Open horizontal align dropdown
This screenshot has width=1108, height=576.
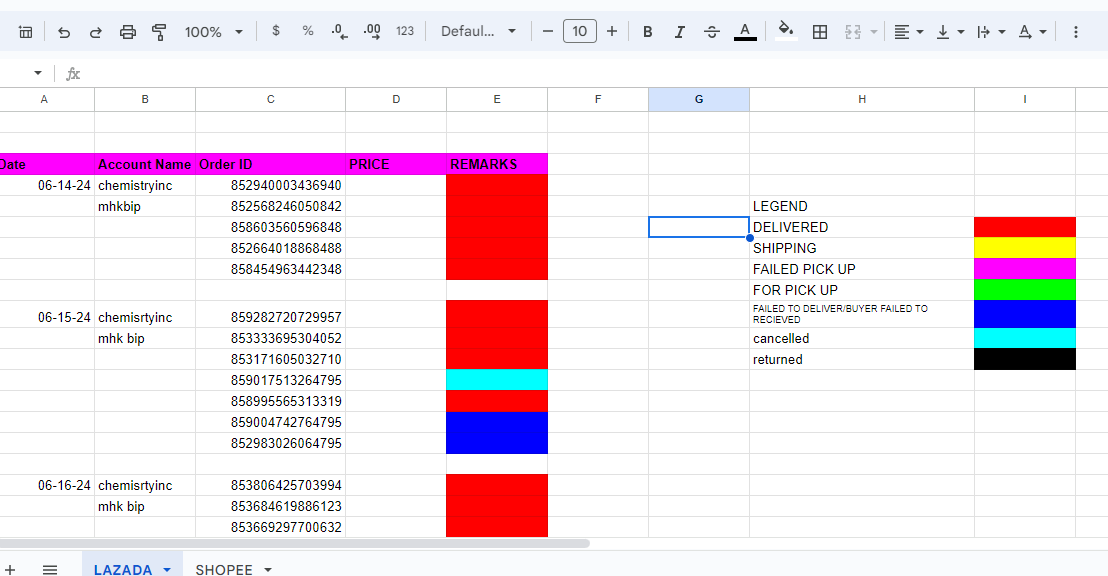point(909,32)
